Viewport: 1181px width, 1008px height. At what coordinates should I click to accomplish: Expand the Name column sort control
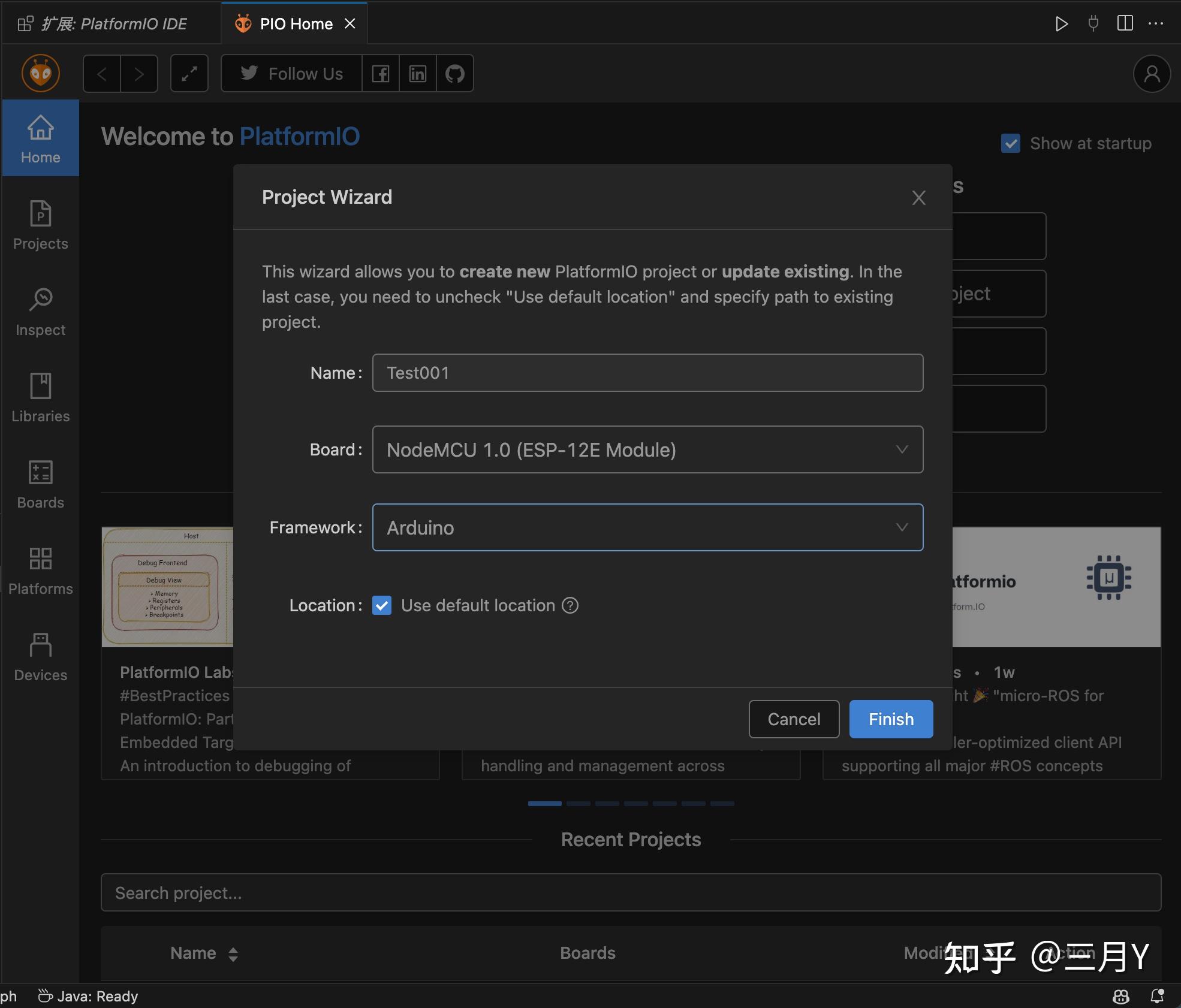233,953
